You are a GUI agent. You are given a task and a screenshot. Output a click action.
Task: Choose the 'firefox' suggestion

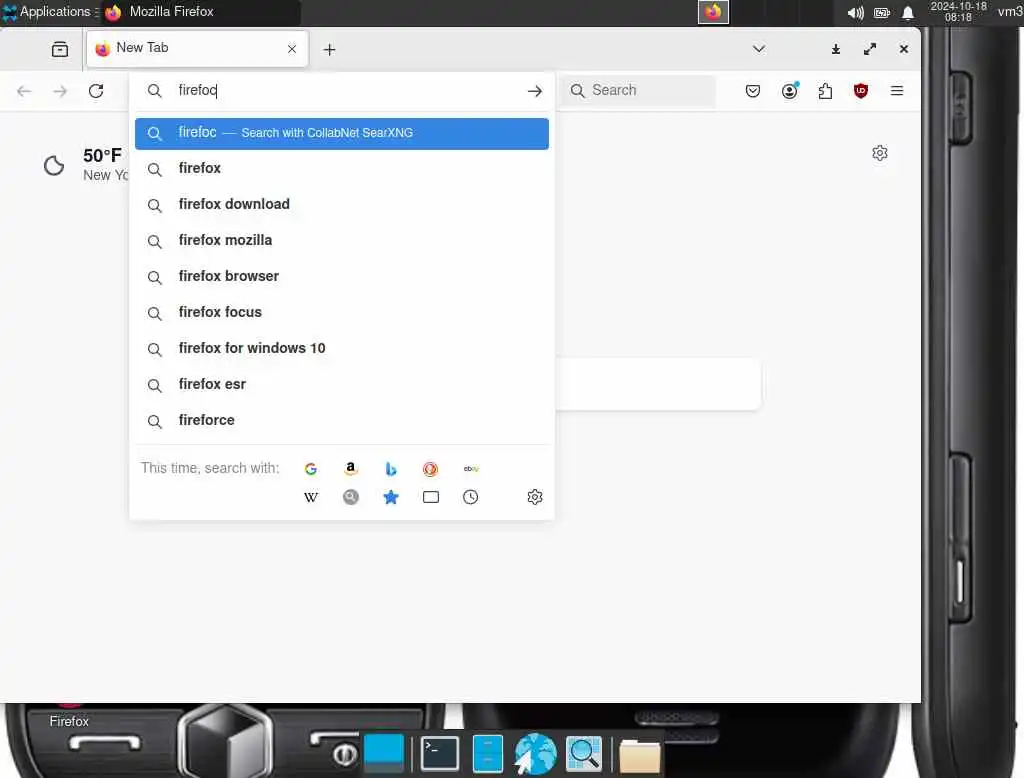click(x=342, y=169)
